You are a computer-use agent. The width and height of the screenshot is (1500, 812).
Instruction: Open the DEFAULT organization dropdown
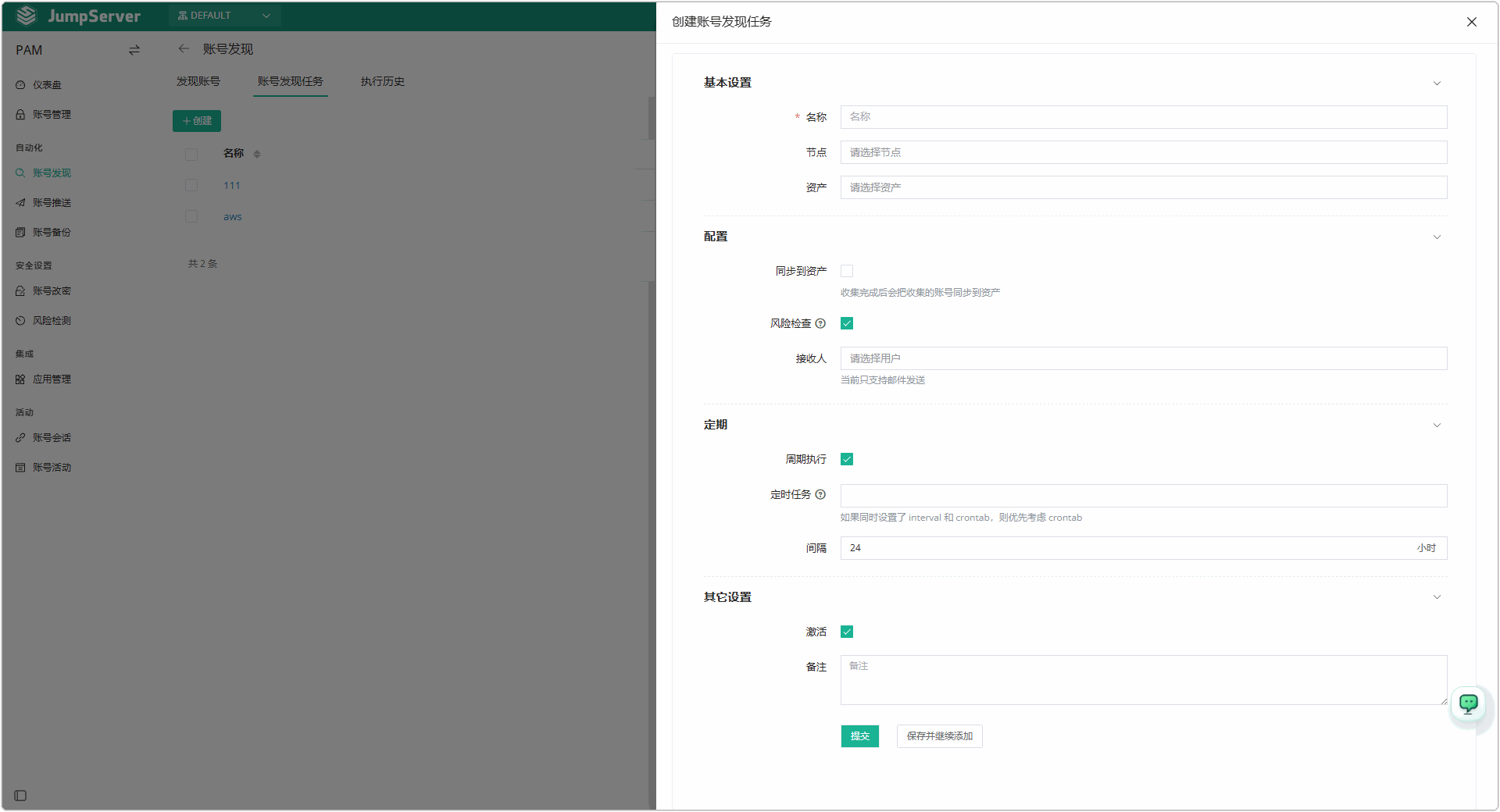[224, 16]
